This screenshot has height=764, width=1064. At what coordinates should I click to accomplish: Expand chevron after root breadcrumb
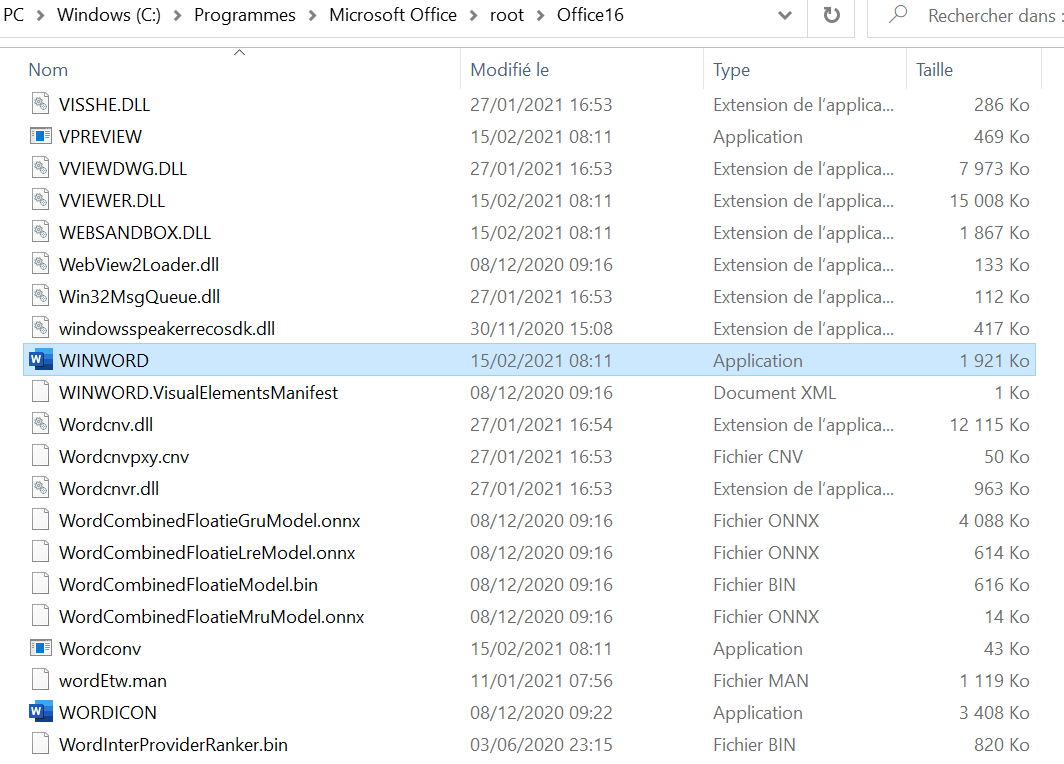coord(541,15)
